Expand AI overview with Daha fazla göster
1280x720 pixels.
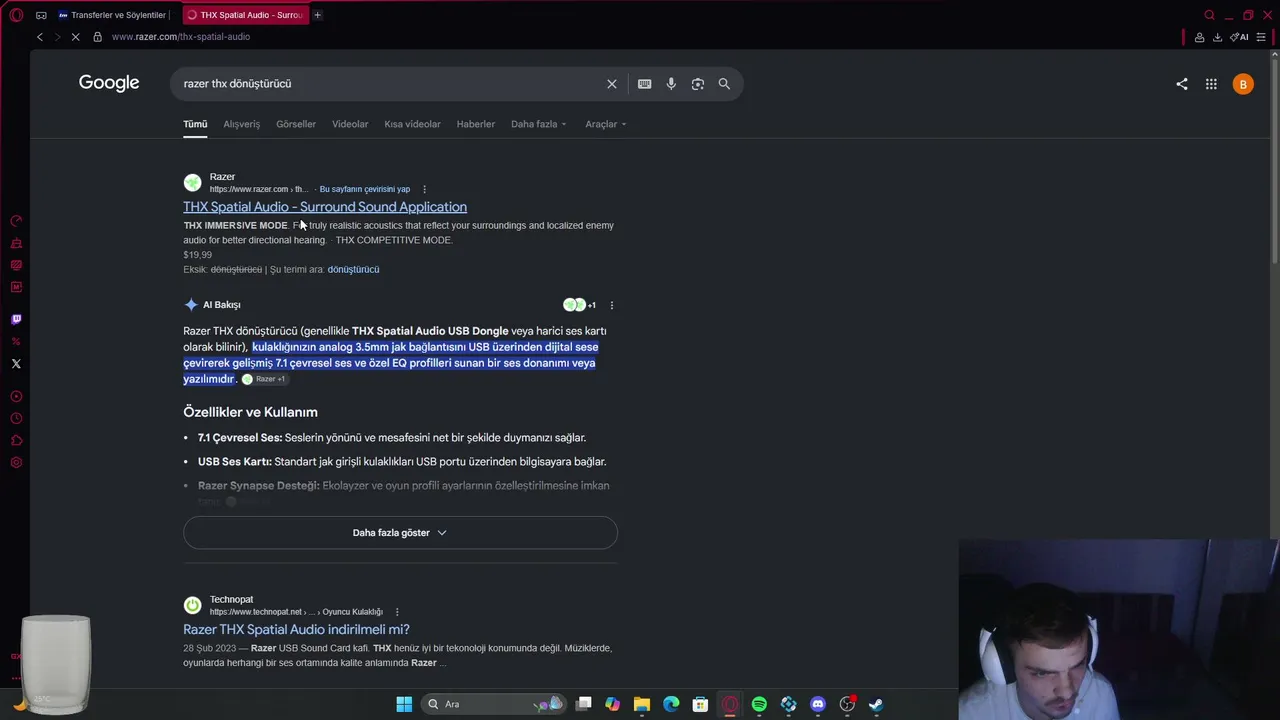(x=400, y=533)
